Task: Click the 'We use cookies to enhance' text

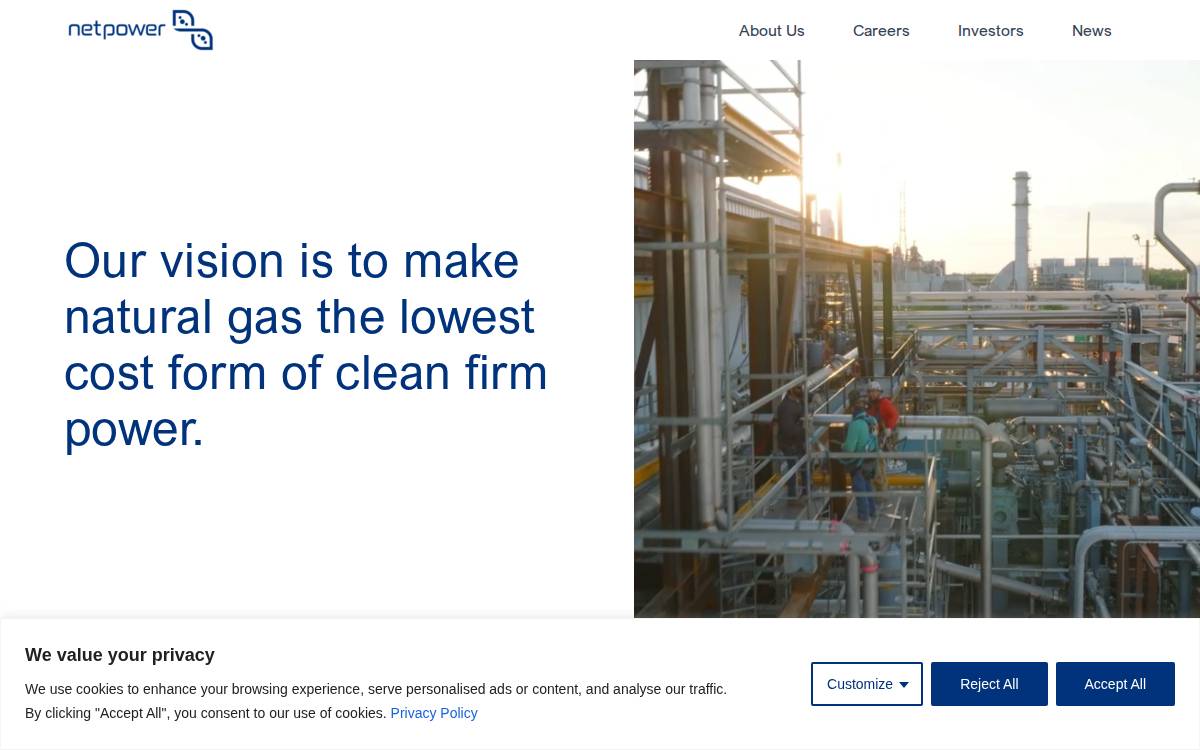Action: pos(376,701)
